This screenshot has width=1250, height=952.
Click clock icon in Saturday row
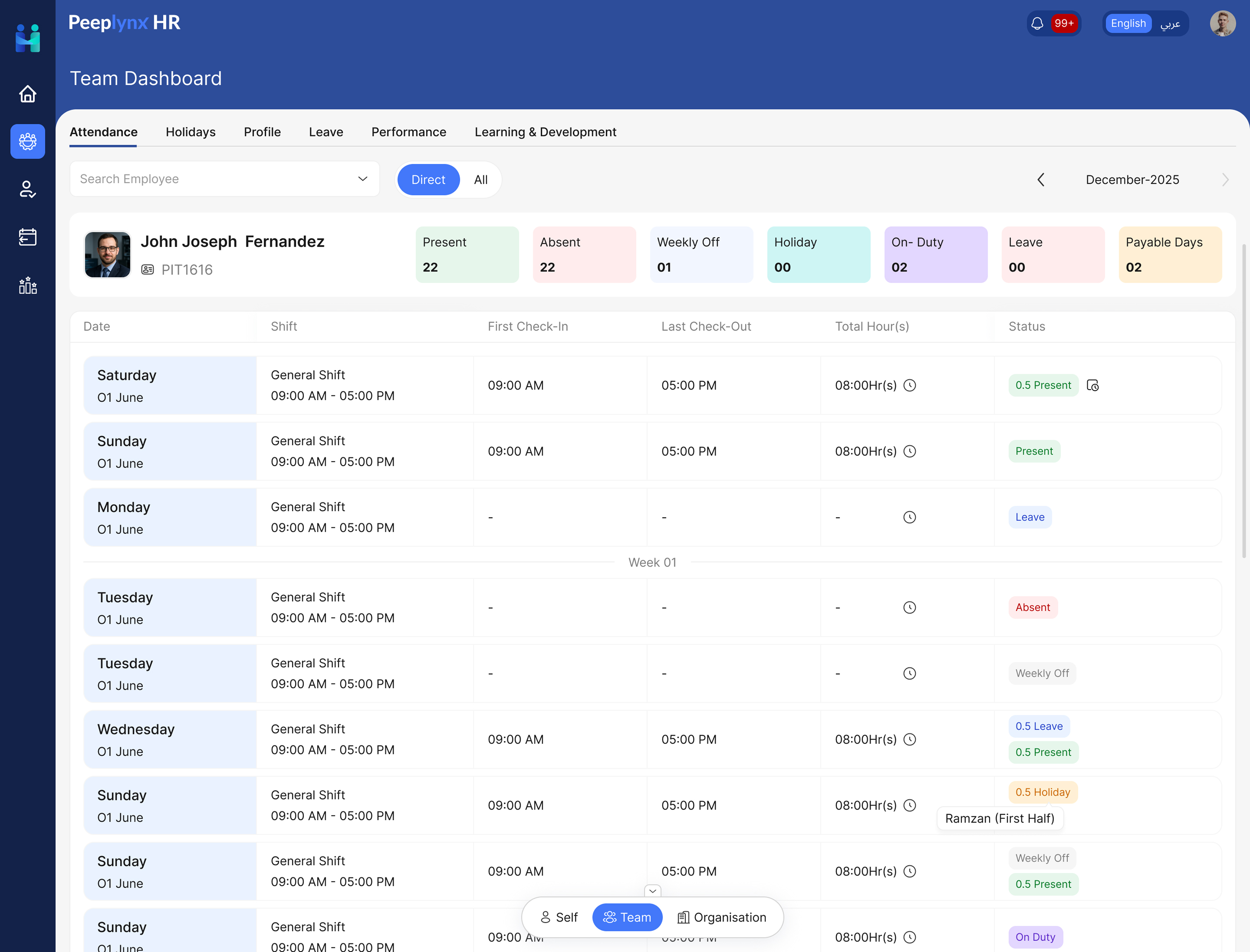909,385
